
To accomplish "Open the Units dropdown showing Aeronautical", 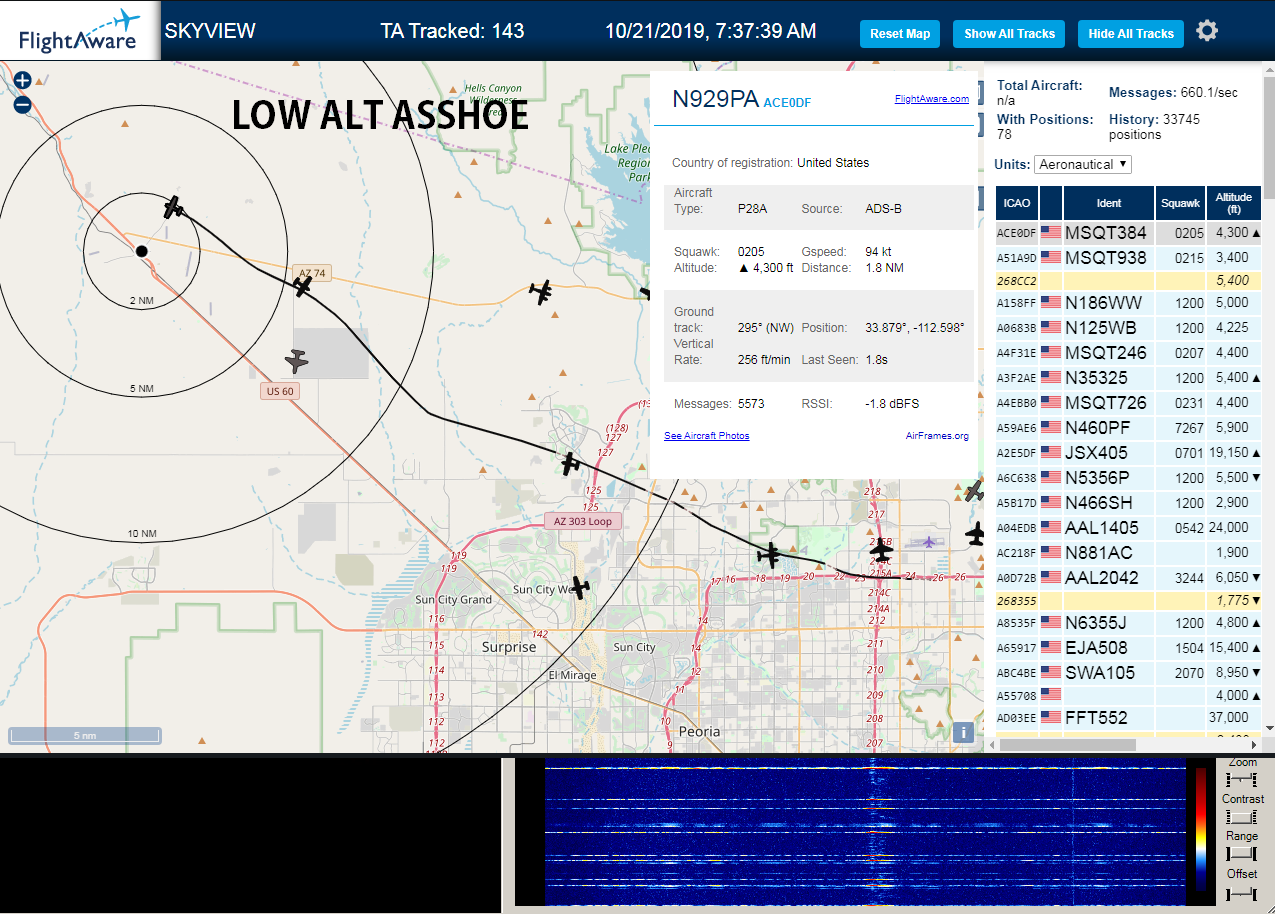I will coord(1083,164).
